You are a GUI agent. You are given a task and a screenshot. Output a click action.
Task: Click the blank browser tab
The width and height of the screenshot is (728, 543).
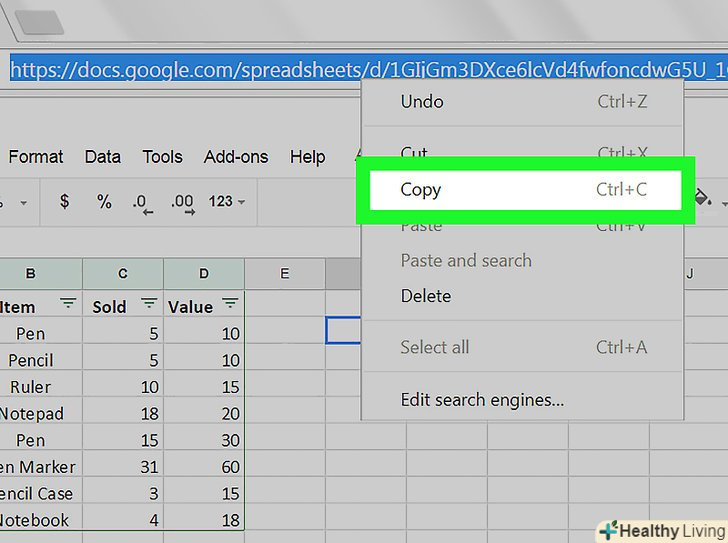[39, 22]
